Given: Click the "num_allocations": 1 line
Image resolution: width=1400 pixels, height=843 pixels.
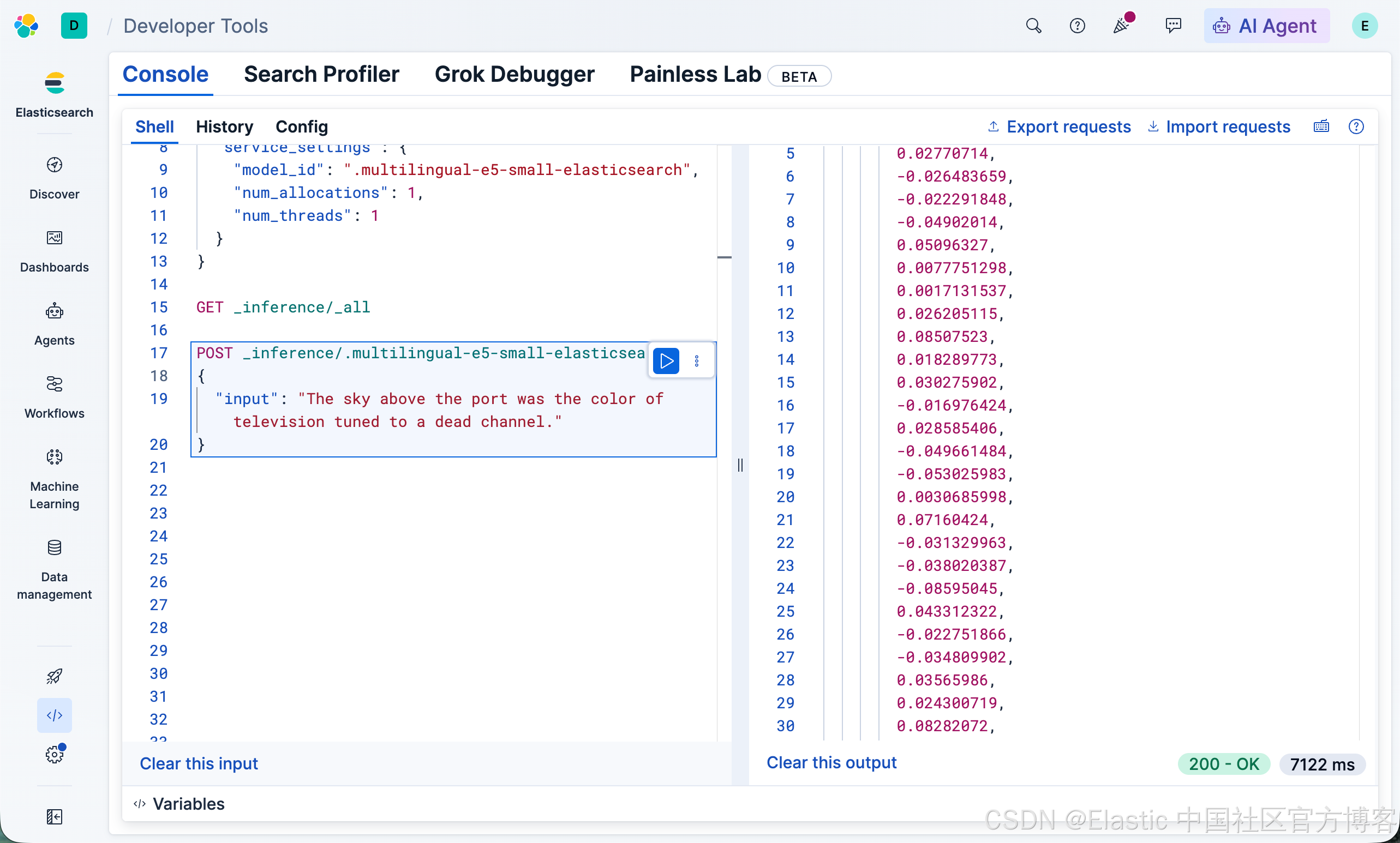Looking at the screenshot, I should [x=328, y=192].
